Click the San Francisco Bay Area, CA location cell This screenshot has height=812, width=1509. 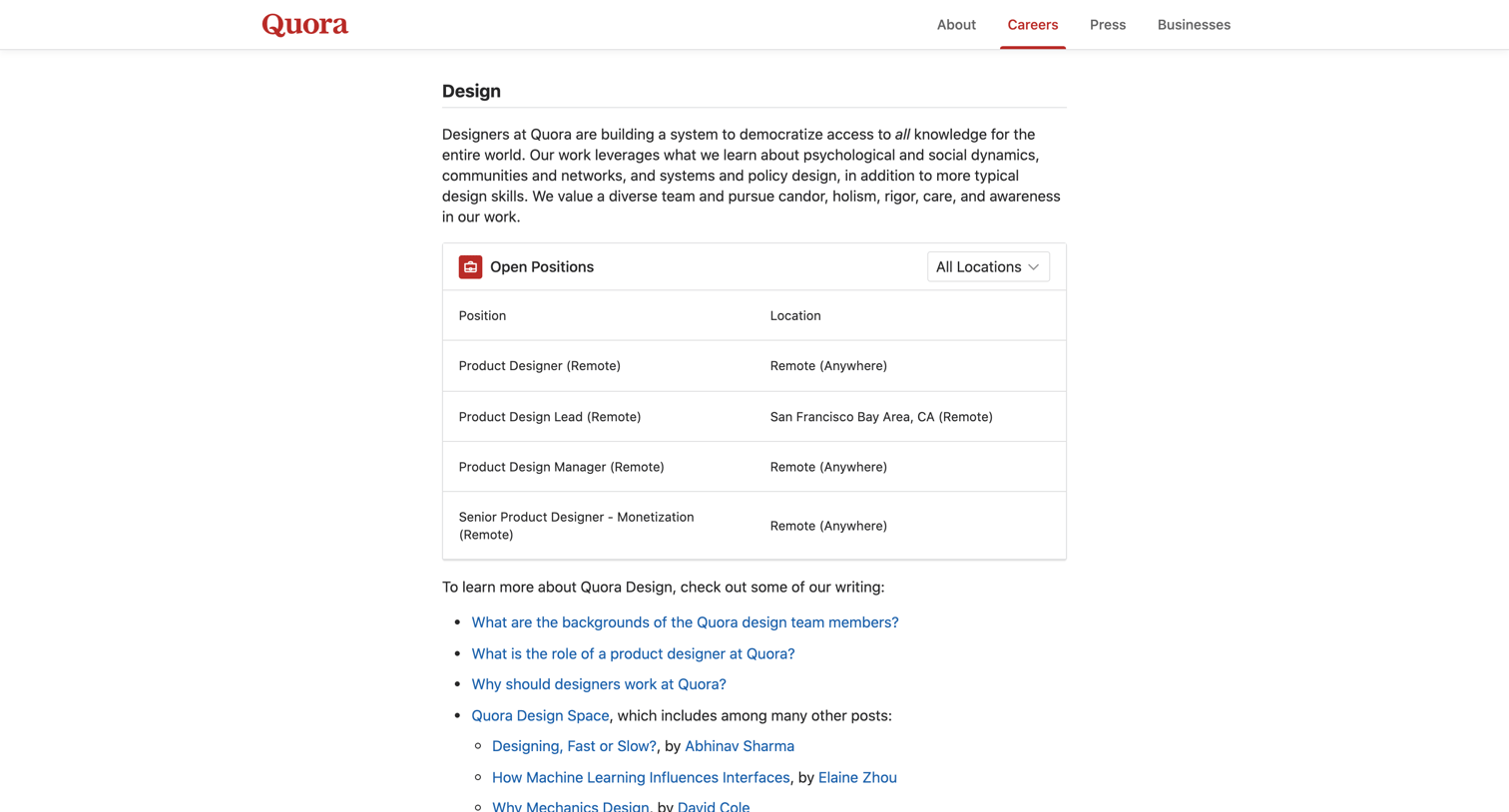click(x=881, y=417)
